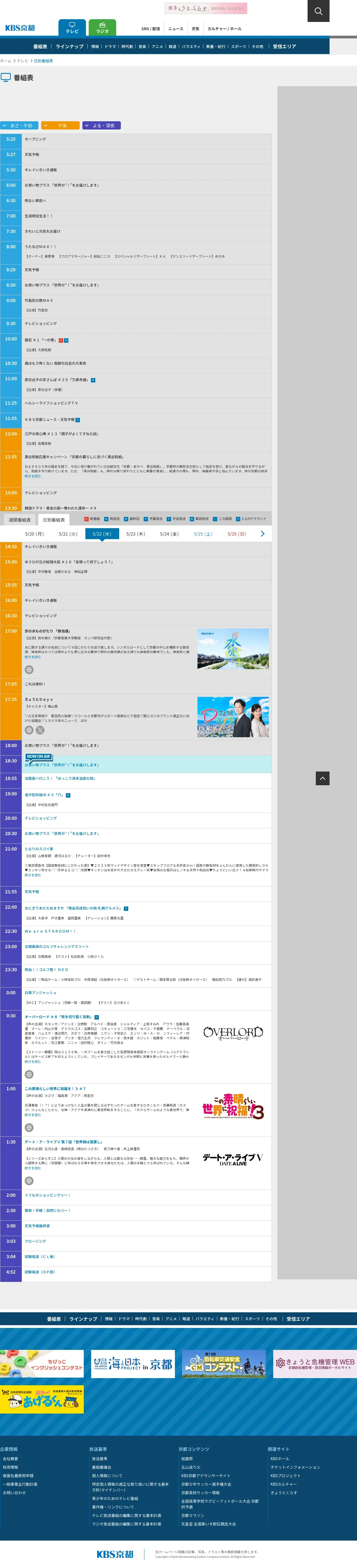Open SNS / 配信 in the header menu
The image size is (357, 1568).
point(150,29)
